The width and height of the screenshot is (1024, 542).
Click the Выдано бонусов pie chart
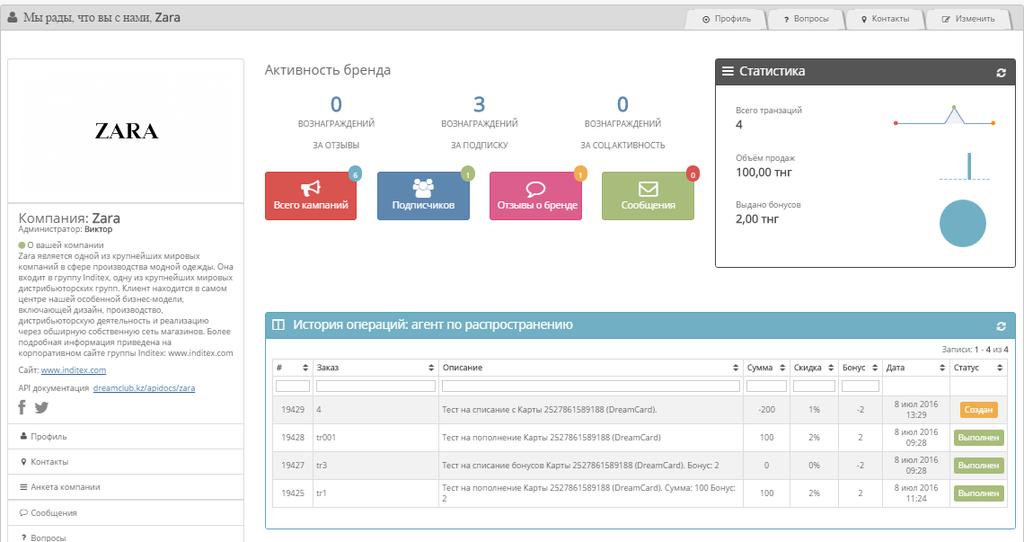(x=963, y=223)
